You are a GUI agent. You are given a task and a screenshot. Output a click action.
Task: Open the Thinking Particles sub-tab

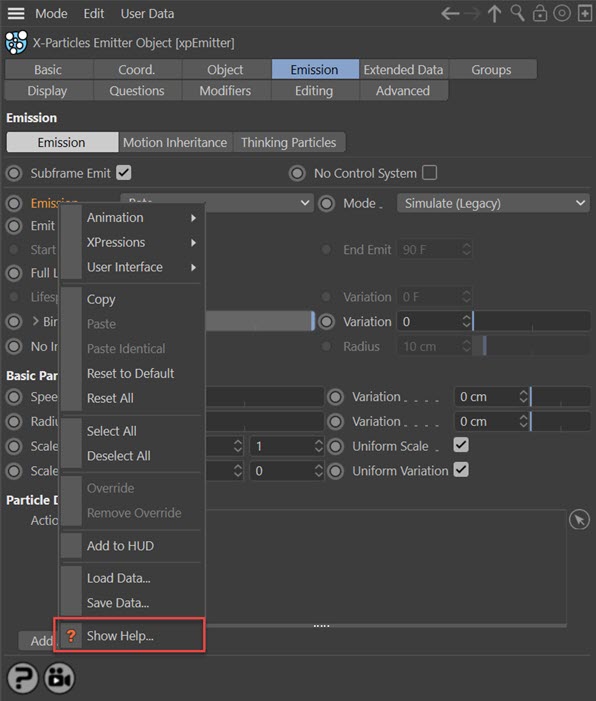click(x=289, y=142)
